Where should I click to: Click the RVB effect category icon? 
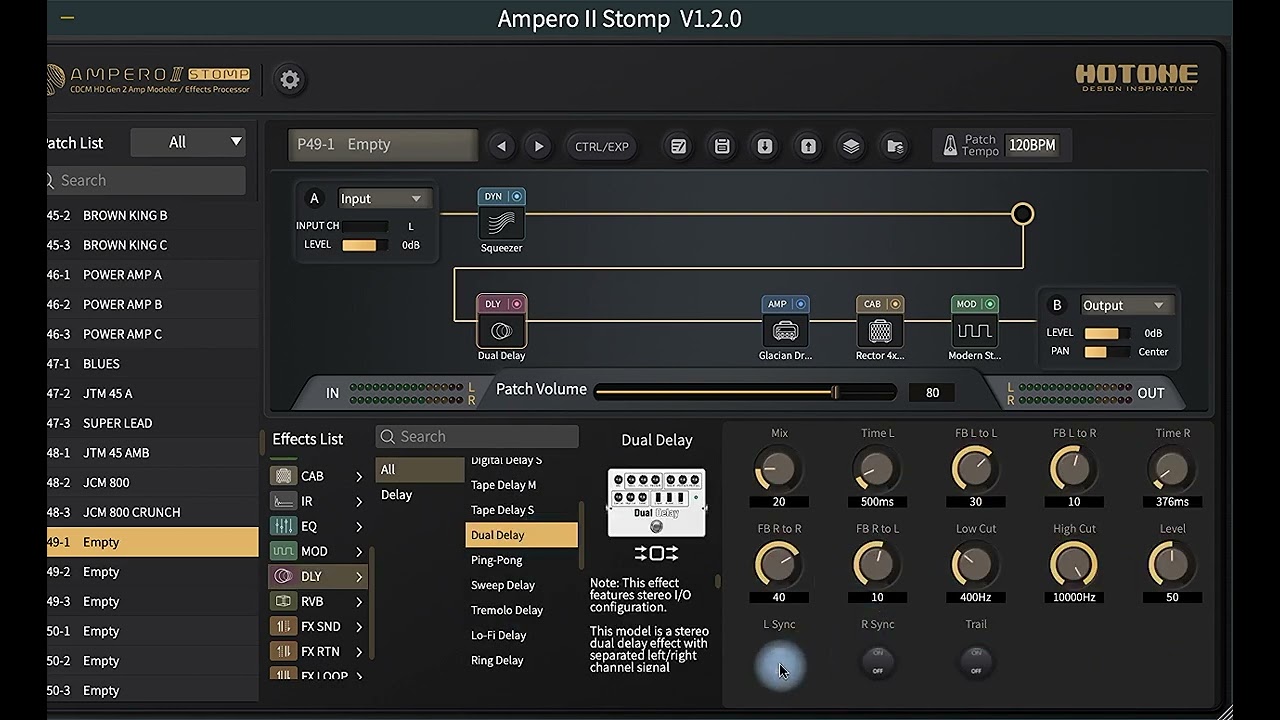tap(284, 601)
